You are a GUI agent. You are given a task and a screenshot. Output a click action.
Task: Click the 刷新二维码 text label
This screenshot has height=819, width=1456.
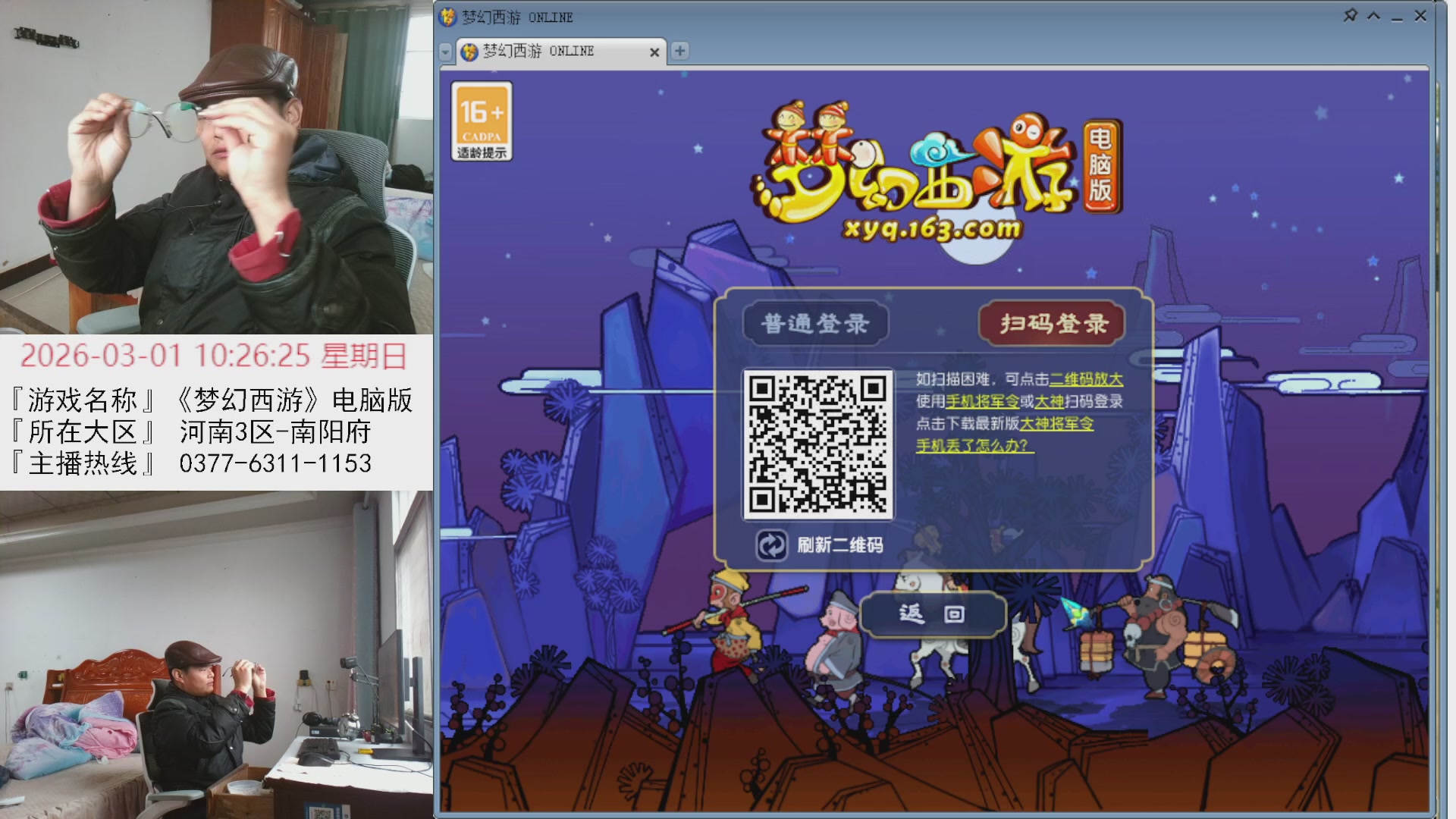coord(839,545)
